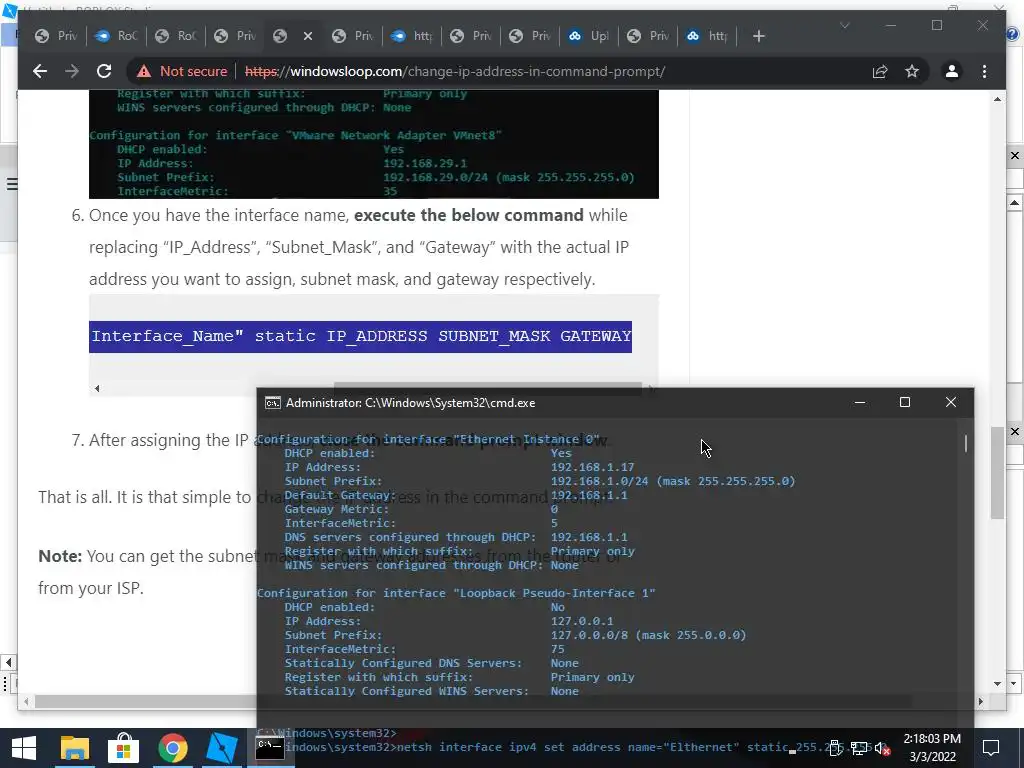Click the muted volume tray icon
Screen dimensions: 1024x768
click(882, 748)
